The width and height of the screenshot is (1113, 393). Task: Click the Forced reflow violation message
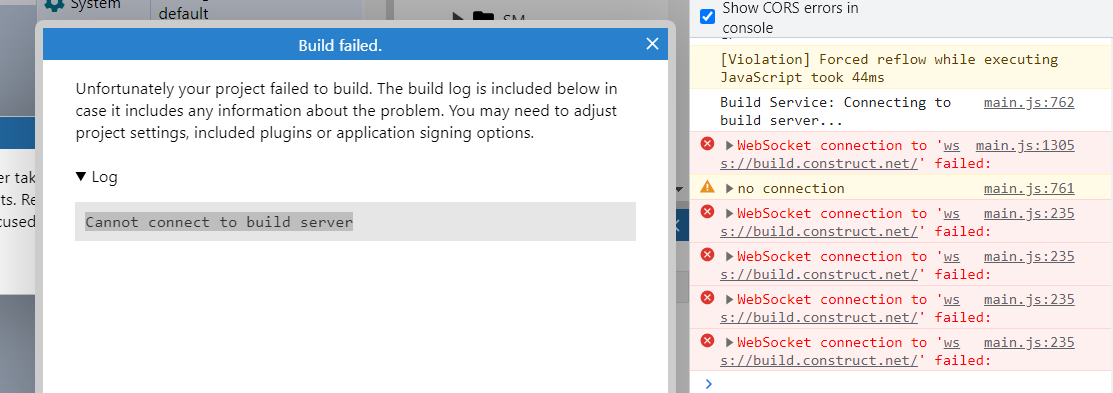coord(889,69)
